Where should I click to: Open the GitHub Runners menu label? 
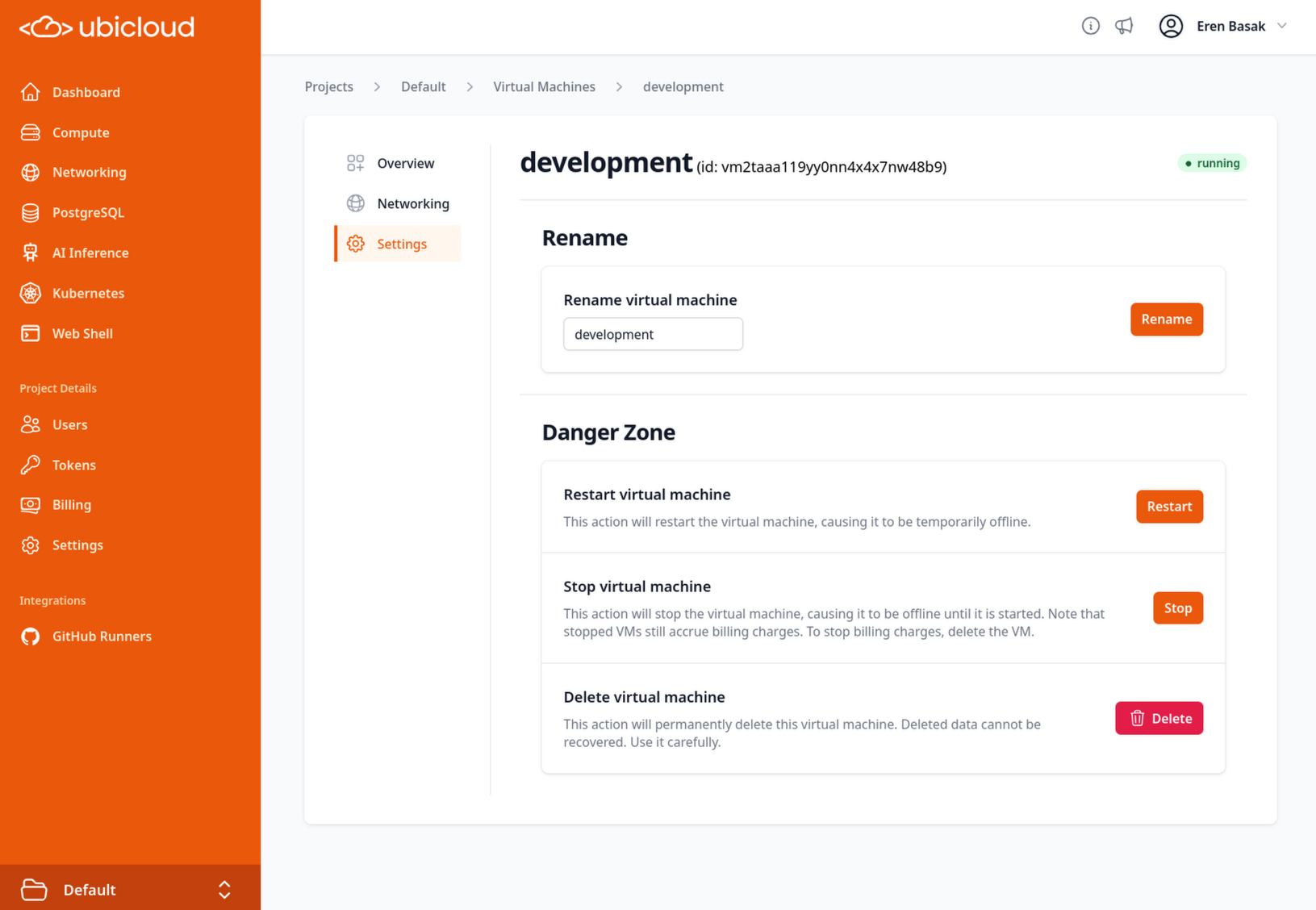pyautogui.click(x=102, y=637)
